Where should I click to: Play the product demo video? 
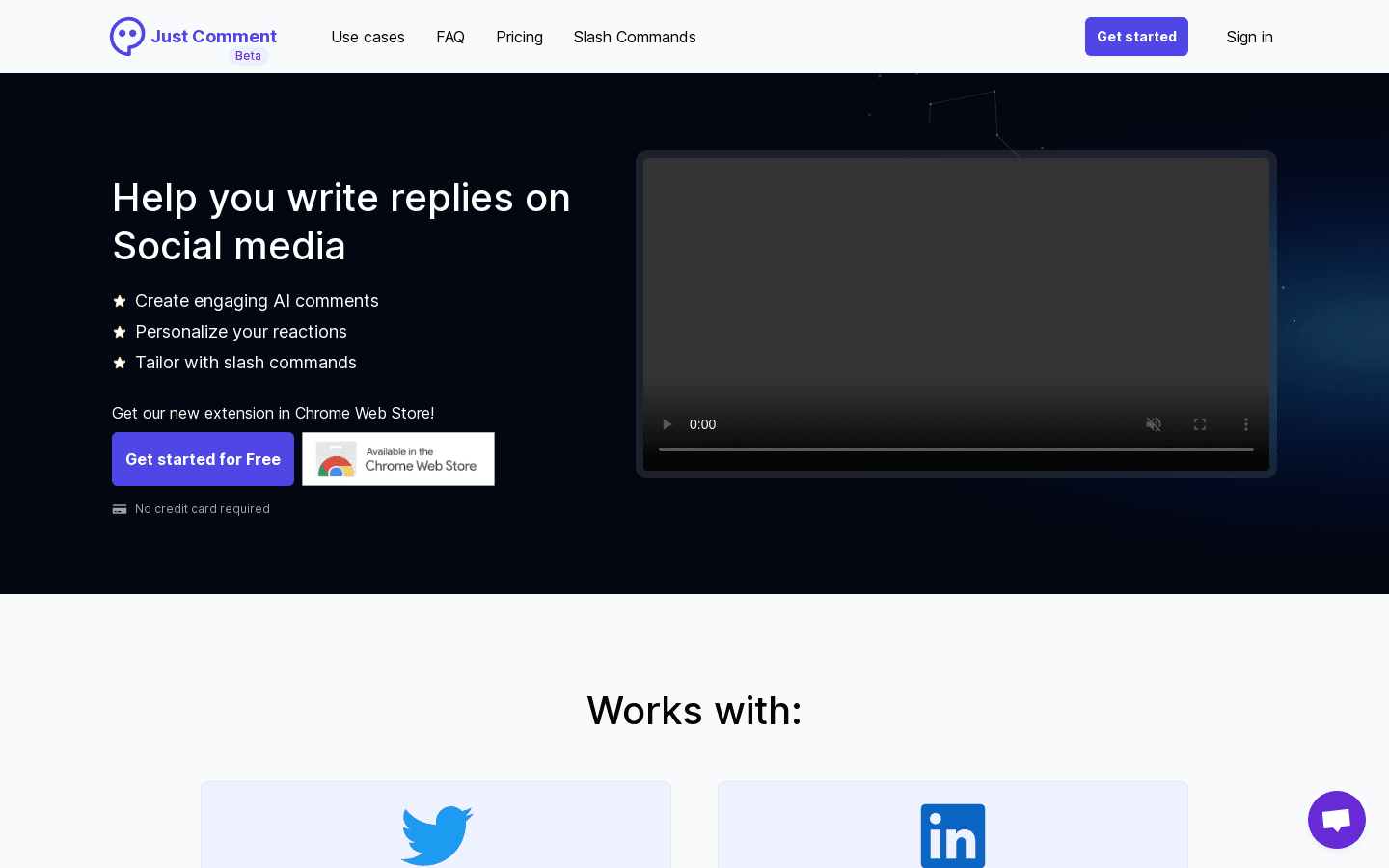667,424
